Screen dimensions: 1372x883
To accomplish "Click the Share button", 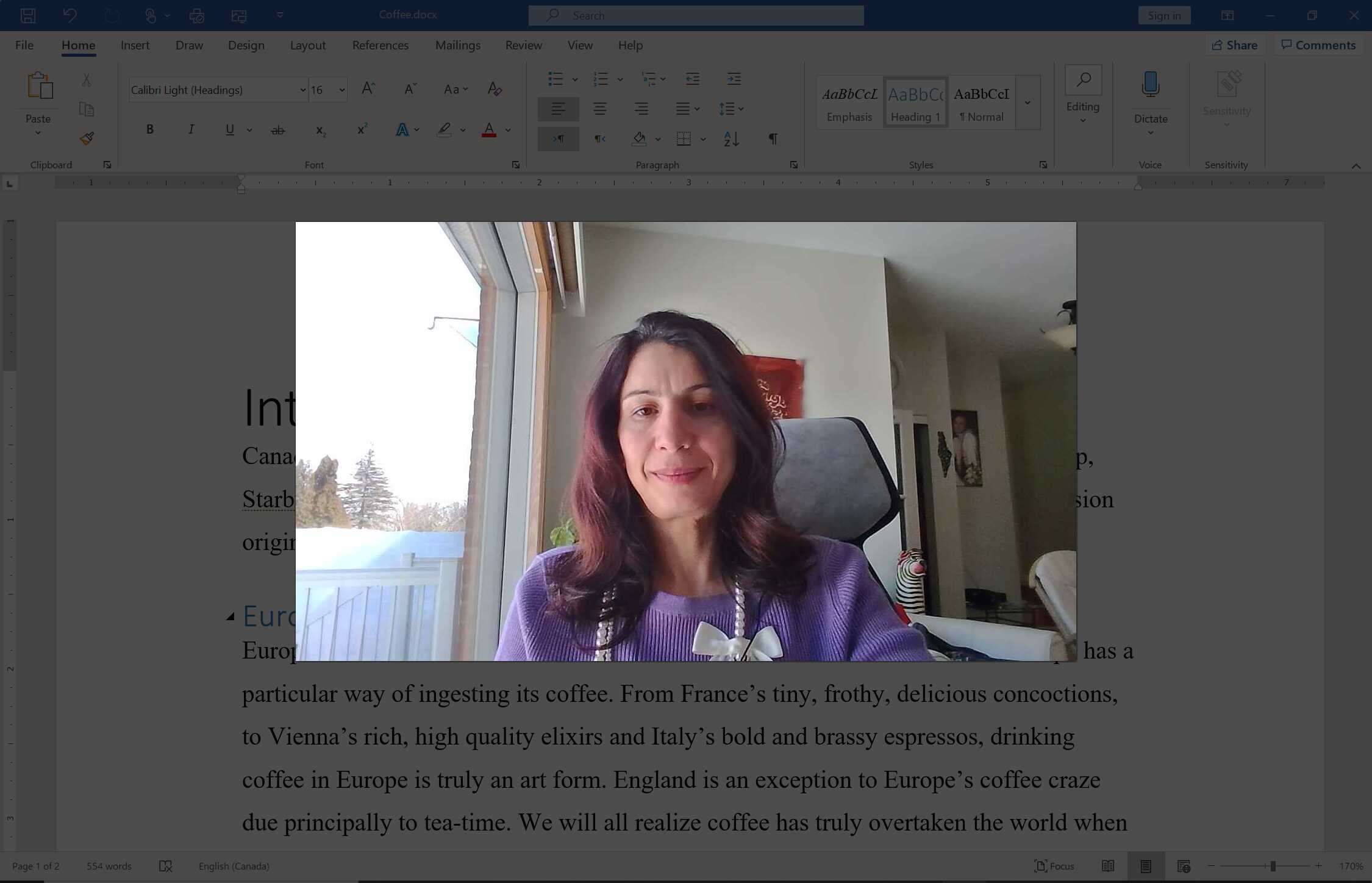I will pos(1235,45).
